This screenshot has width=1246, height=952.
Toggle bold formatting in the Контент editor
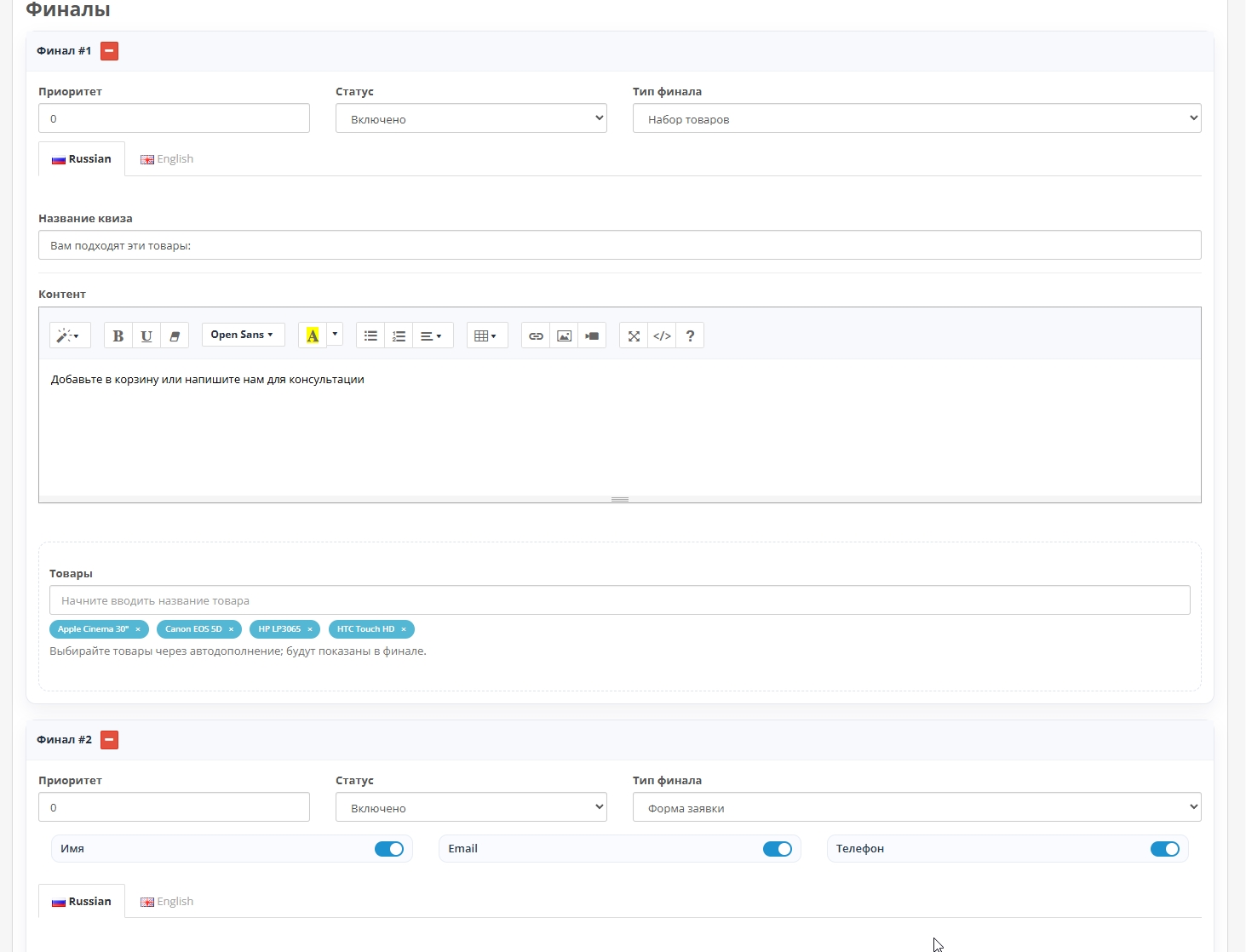coord(118,335)
